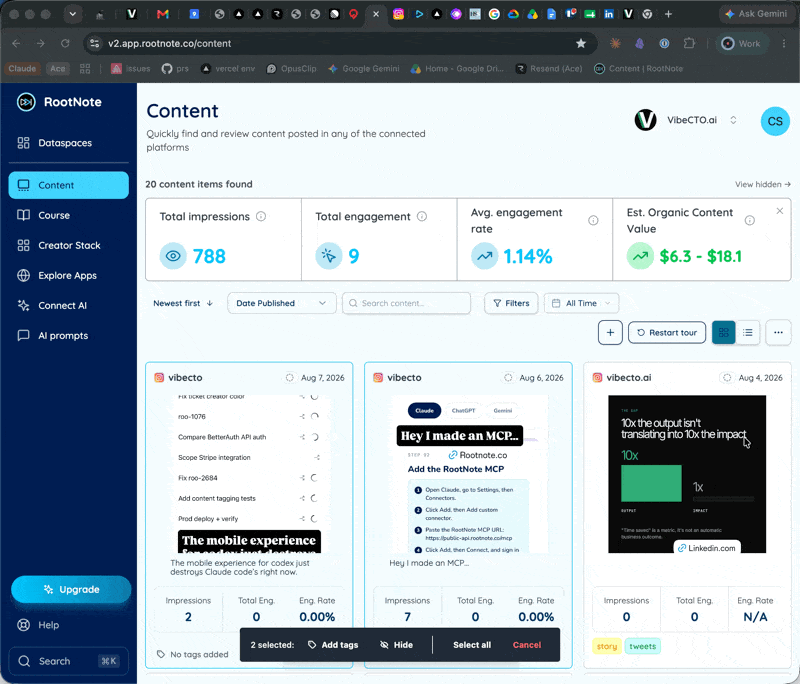This screenshot has width=800, height=684.
Task: Open the OpusClip bookmark
Action: [291, 68]
